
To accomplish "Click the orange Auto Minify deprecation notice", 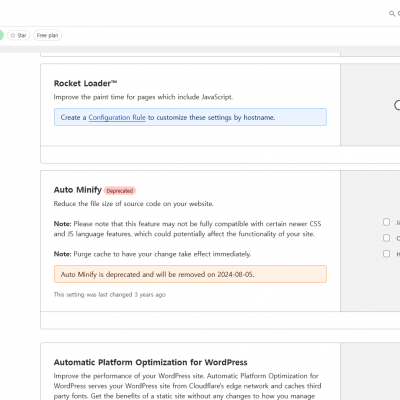I will point(190,274).
